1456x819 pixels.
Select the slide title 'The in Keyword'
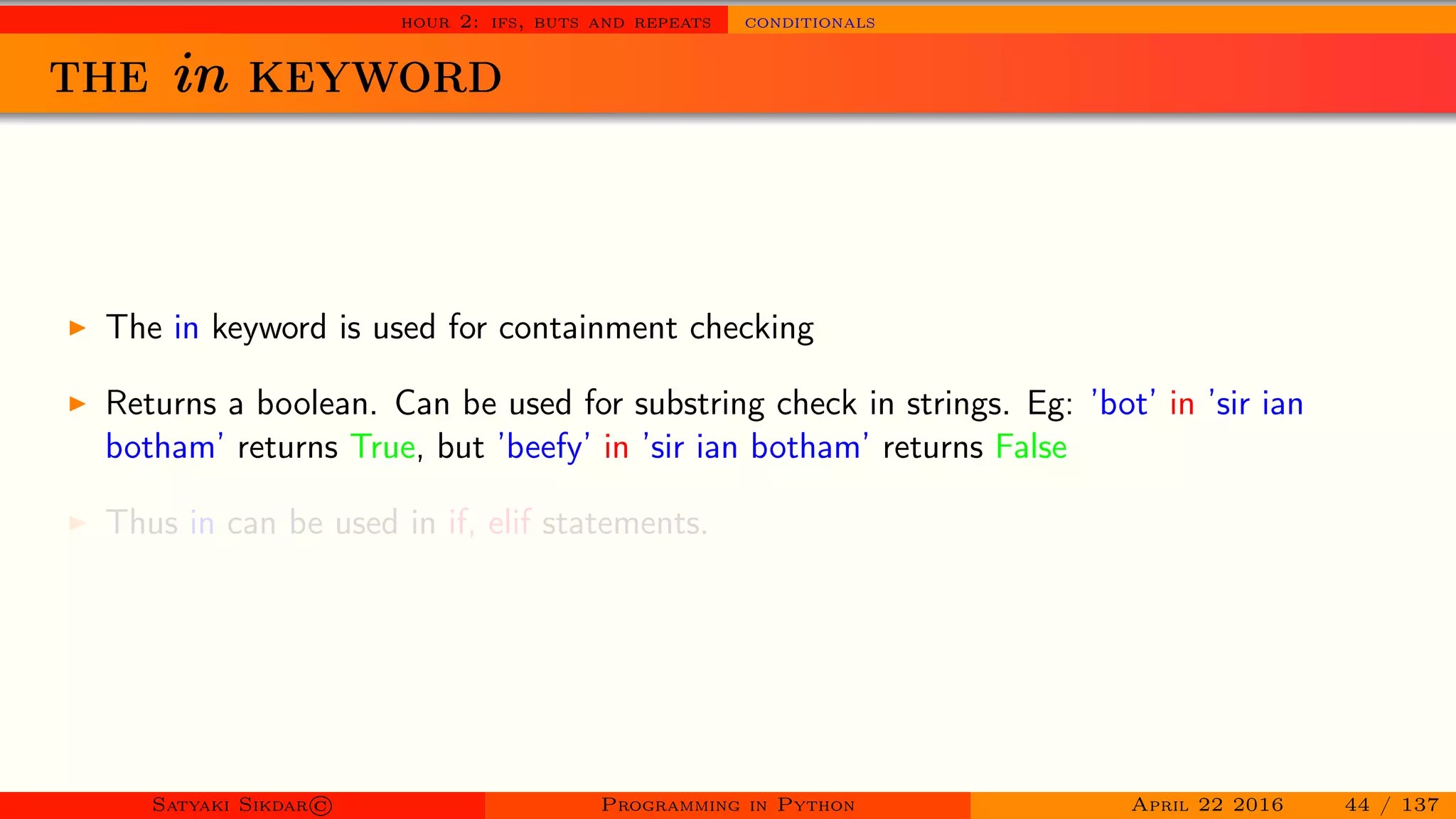click(x=276, y=75)
